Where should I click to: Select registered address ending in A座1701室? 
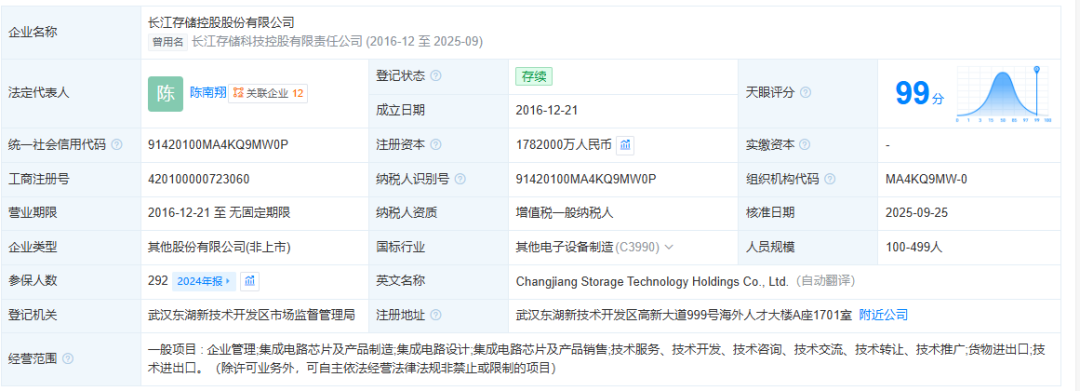(684, 315)
